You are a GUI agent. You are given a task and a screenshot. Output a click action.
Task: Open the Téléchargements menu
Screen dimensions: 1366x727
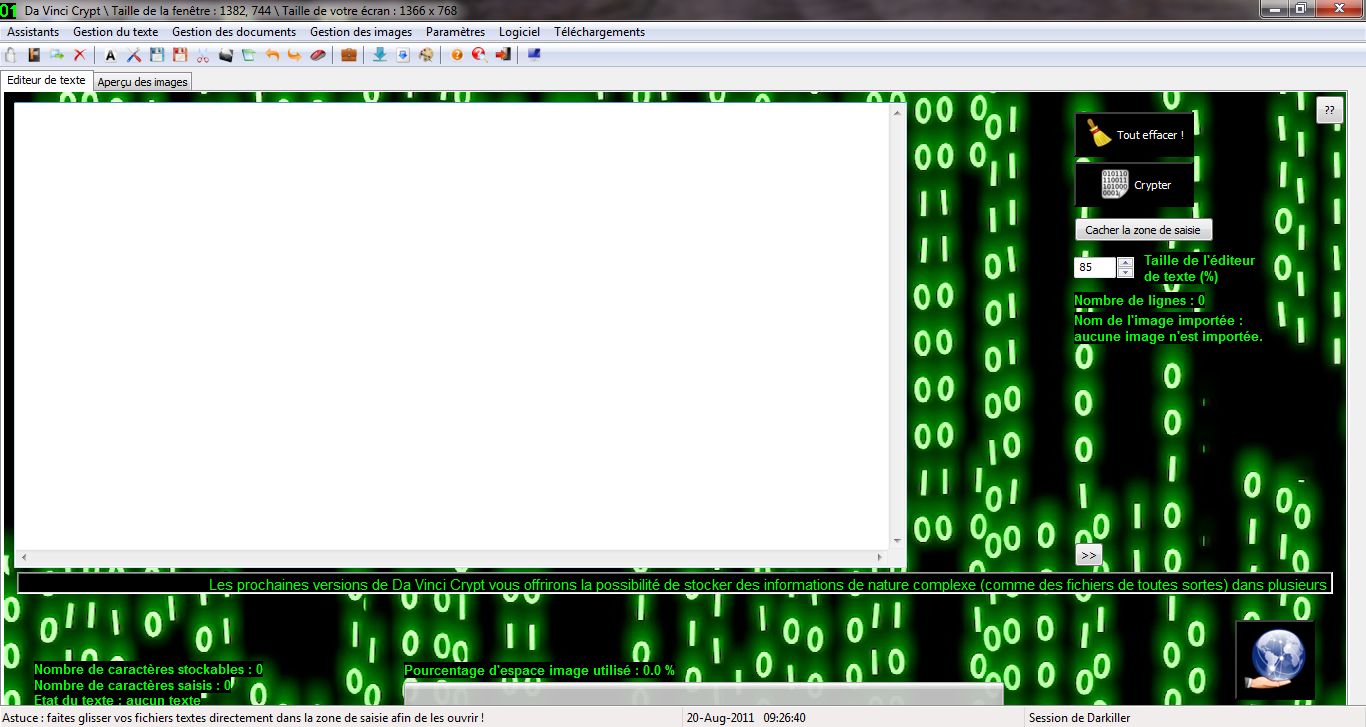(x=600, y=32)
